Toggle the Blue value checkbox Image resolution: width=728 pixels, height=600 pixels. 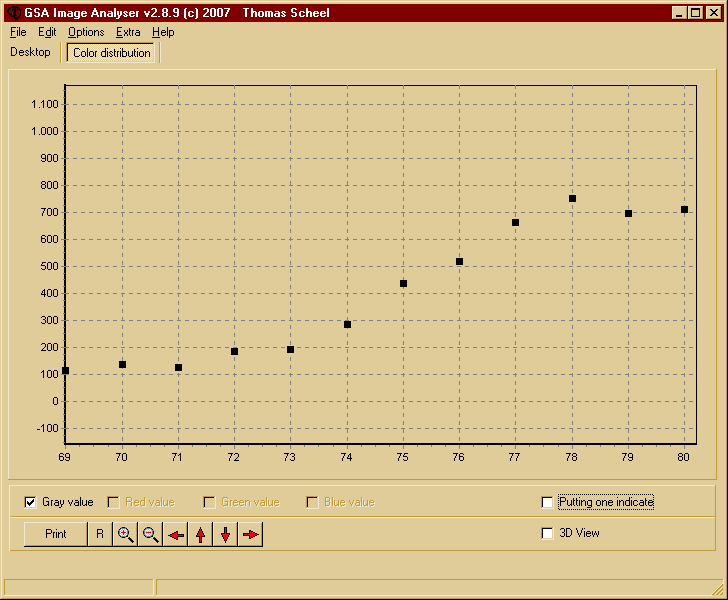click(x=312, y=502)
